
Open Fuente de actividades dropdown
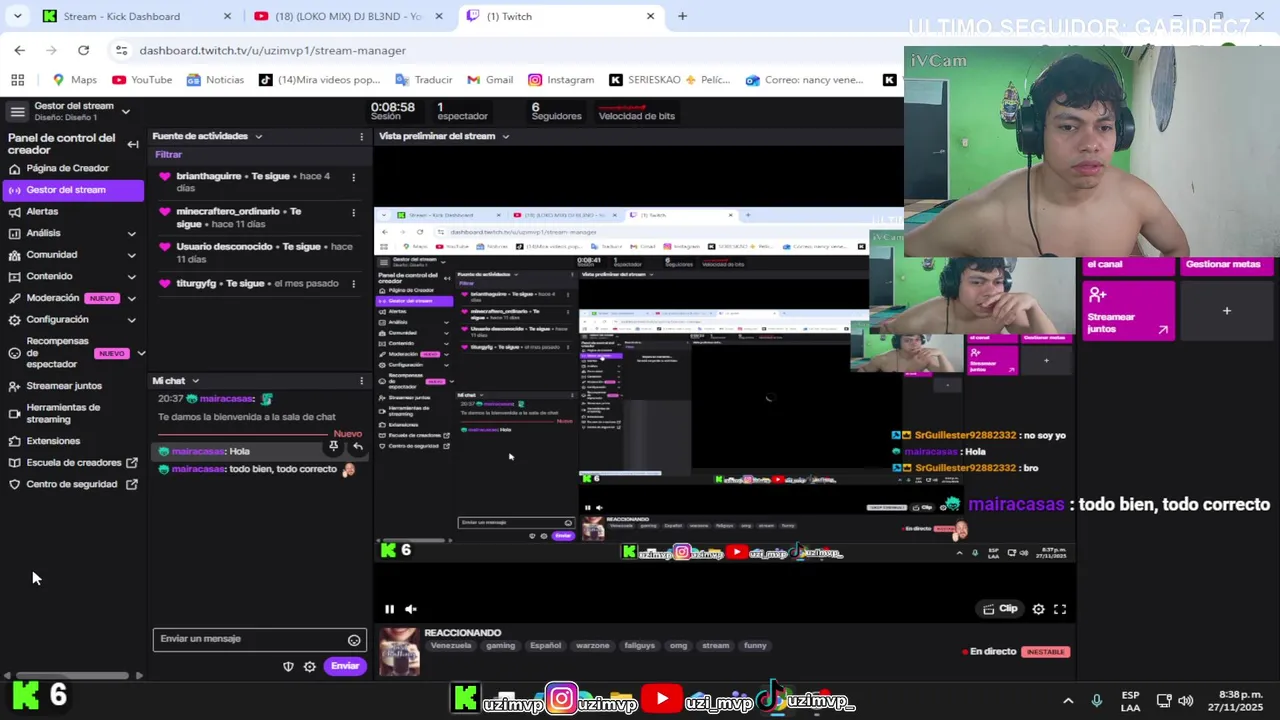(258, 136)
